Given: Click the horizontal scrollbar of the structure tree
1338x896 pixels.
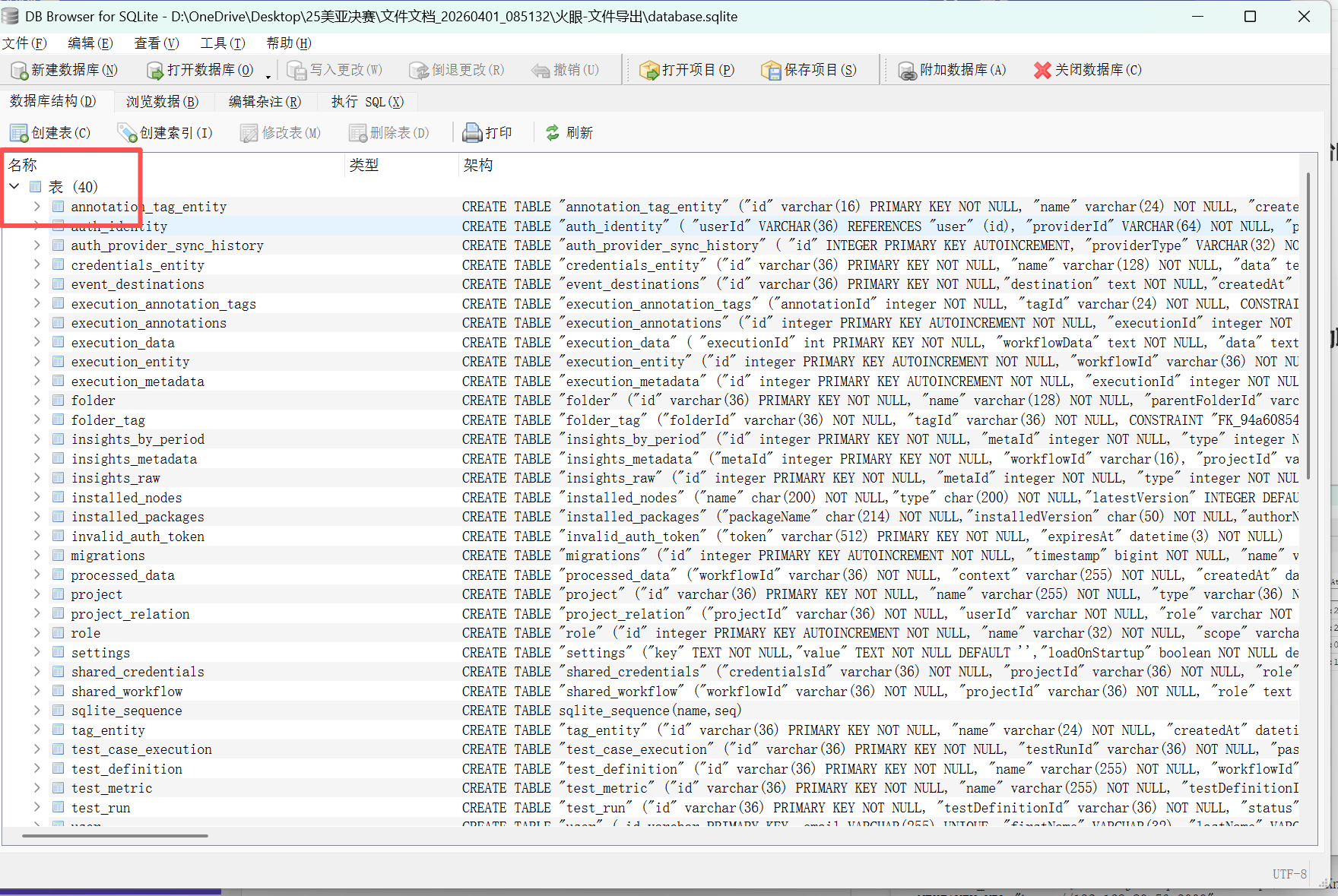Looking at the screenshot, I should (x=116, y=836).
